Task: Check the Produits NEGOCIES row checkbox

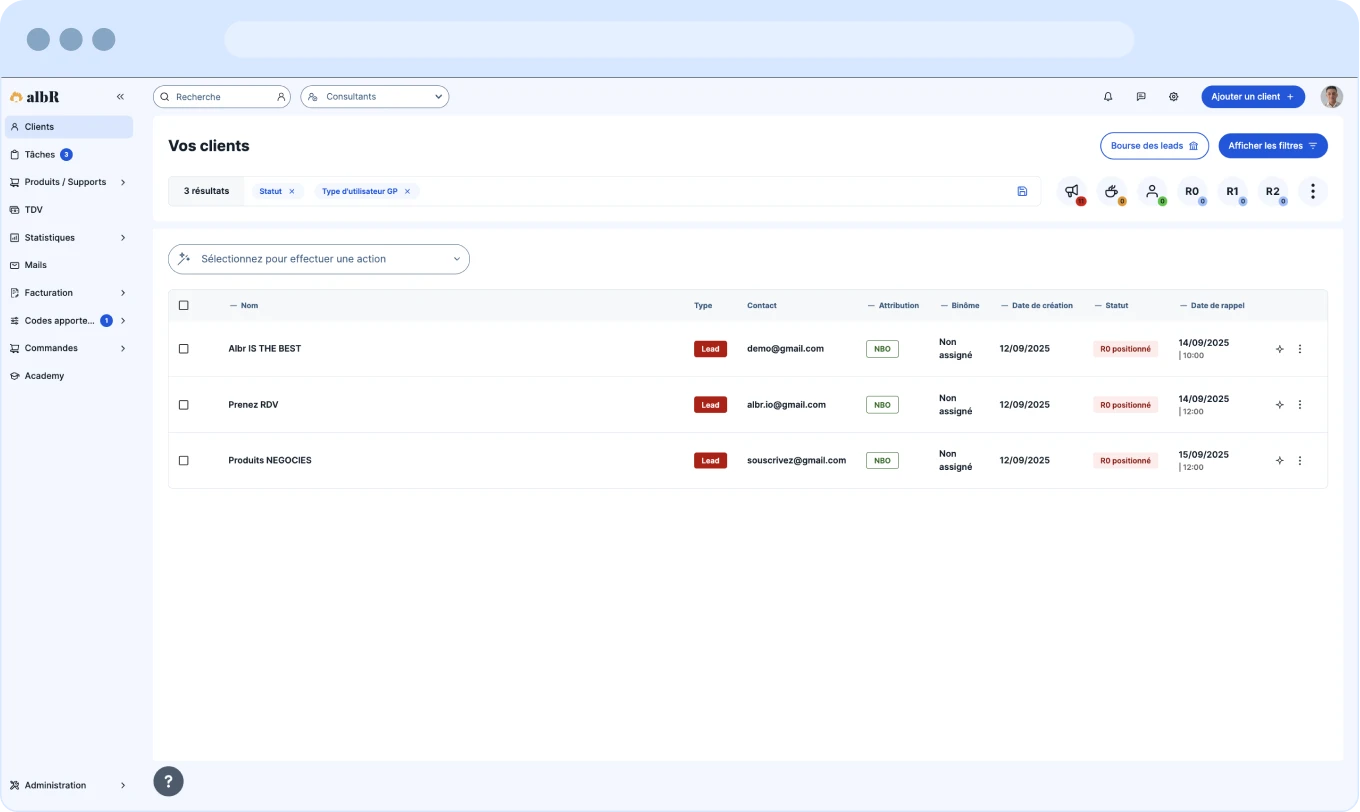Action: pyautogui.click(x=183, y=461)
